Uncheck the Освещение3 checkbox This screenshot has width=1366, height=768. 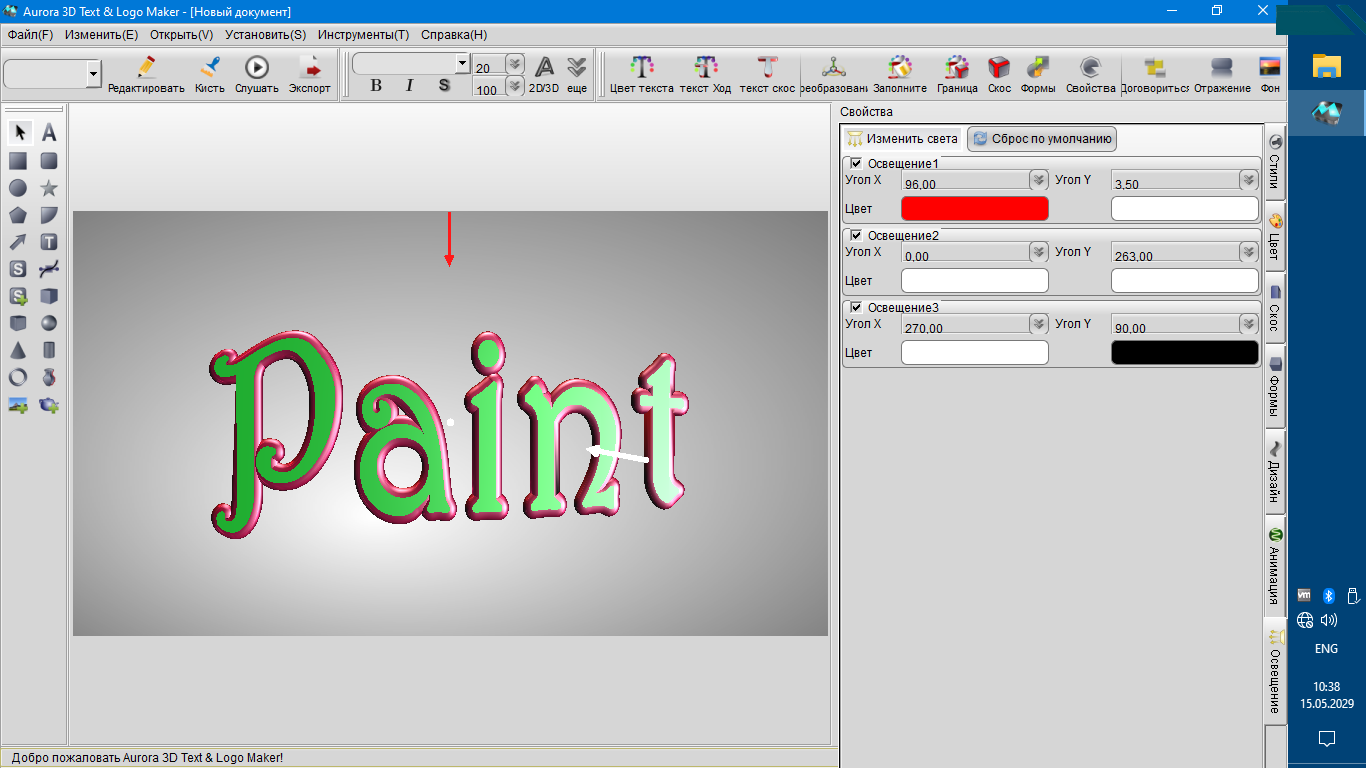[856, 307]
